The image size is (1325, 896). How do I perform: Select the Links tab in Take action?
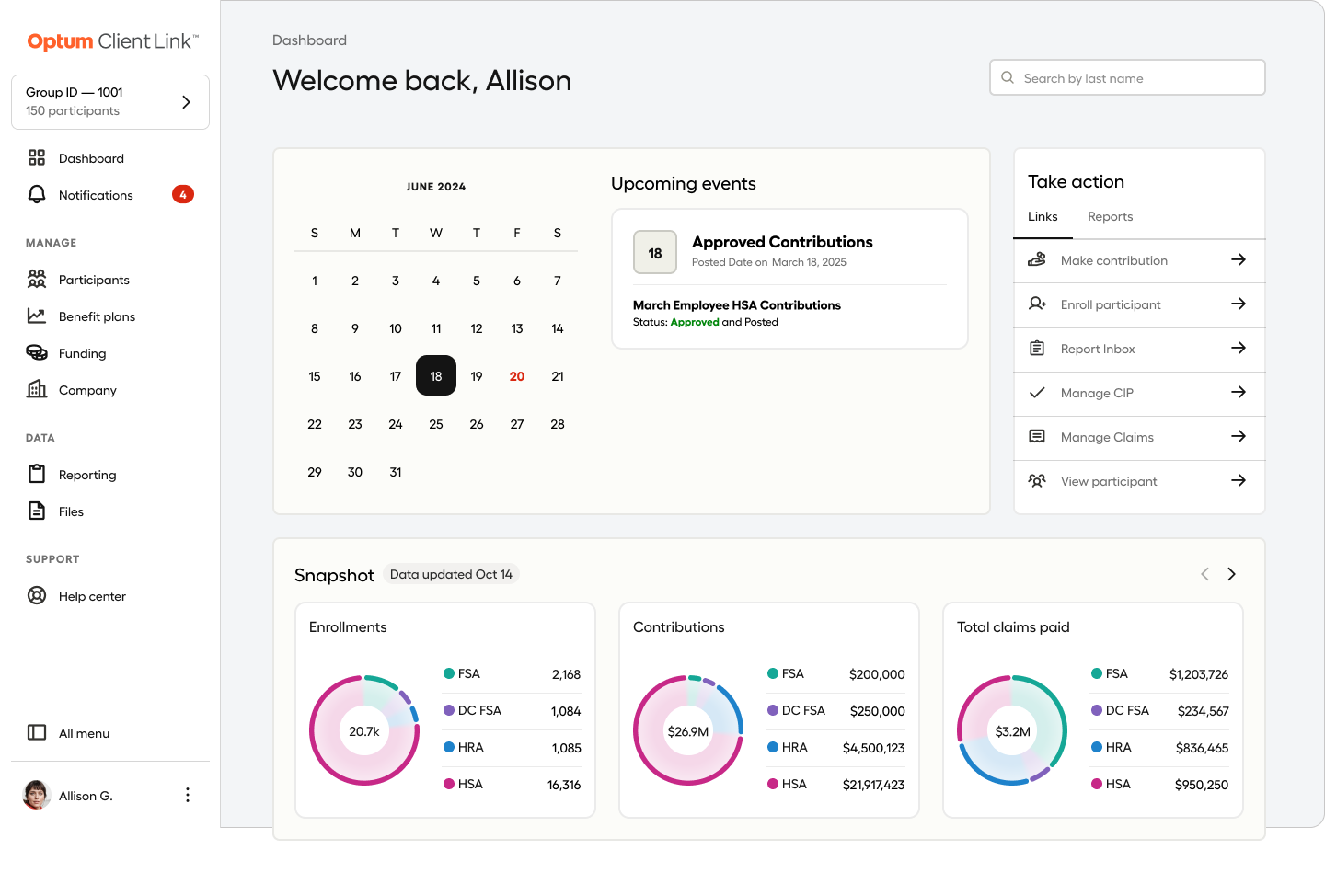tap(1043, 217)
